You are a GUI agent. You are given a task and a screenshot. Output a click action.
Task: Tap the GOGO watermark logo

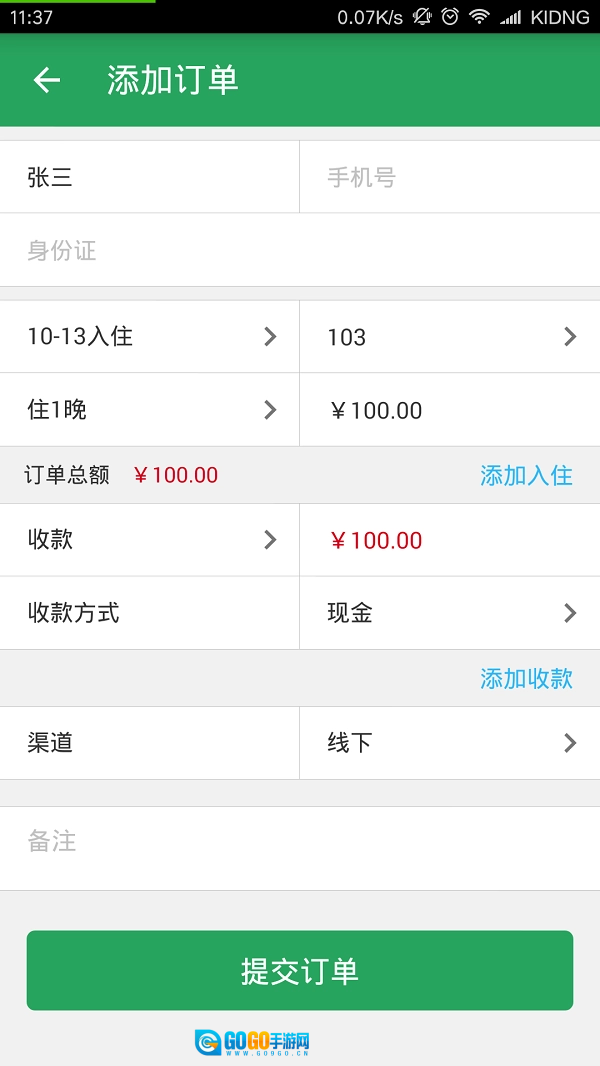tap(253, 1043)
